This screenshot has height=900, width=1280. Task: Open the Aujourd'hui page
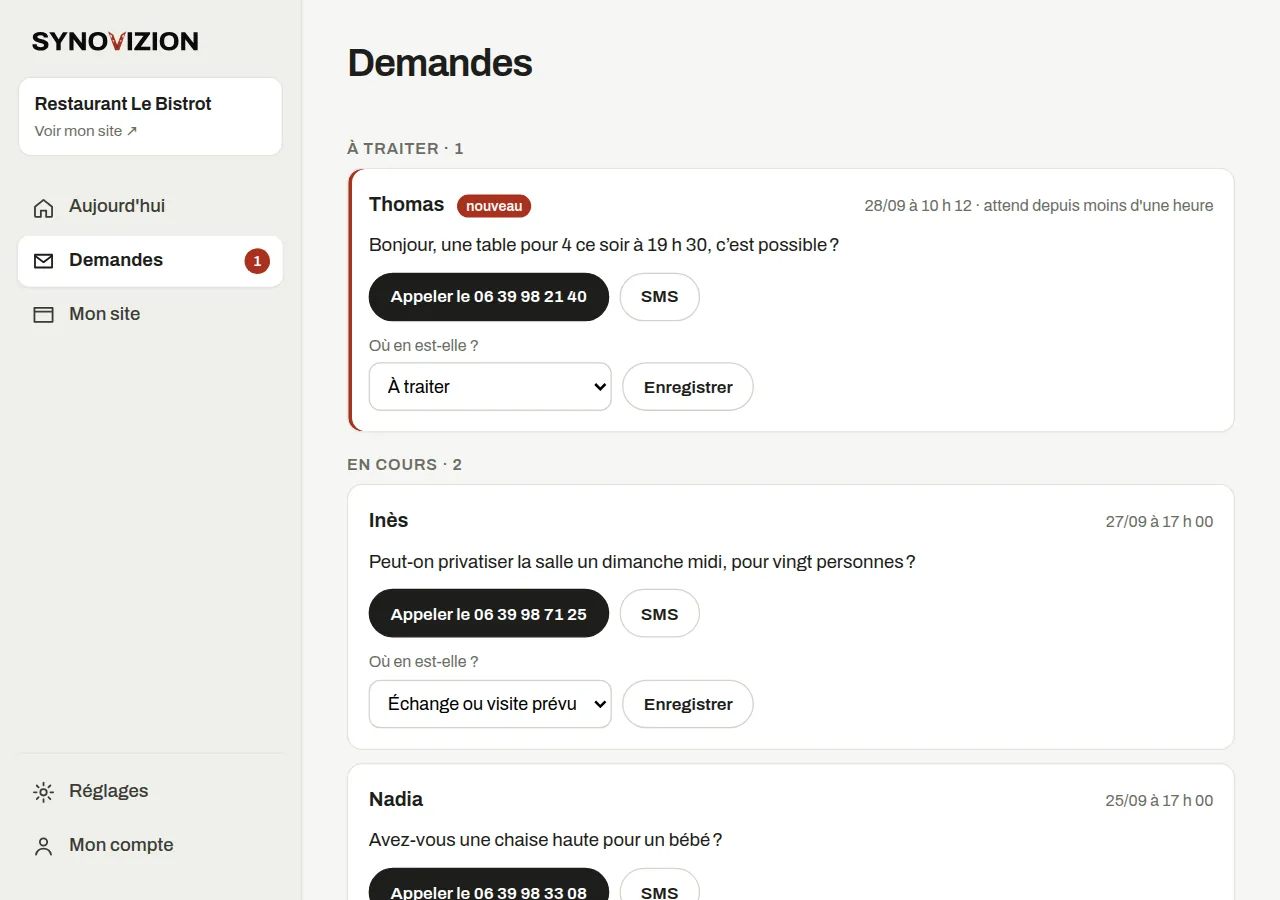pyautogui.click(x=150, y=207)
